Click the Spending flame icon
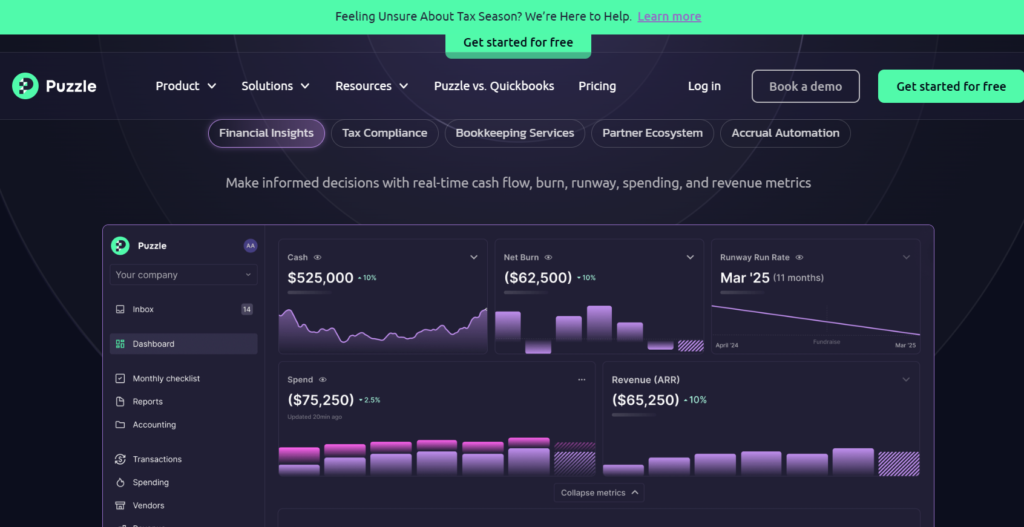Viewport: 1024px width, 527px height. click(x=120, y=483)
